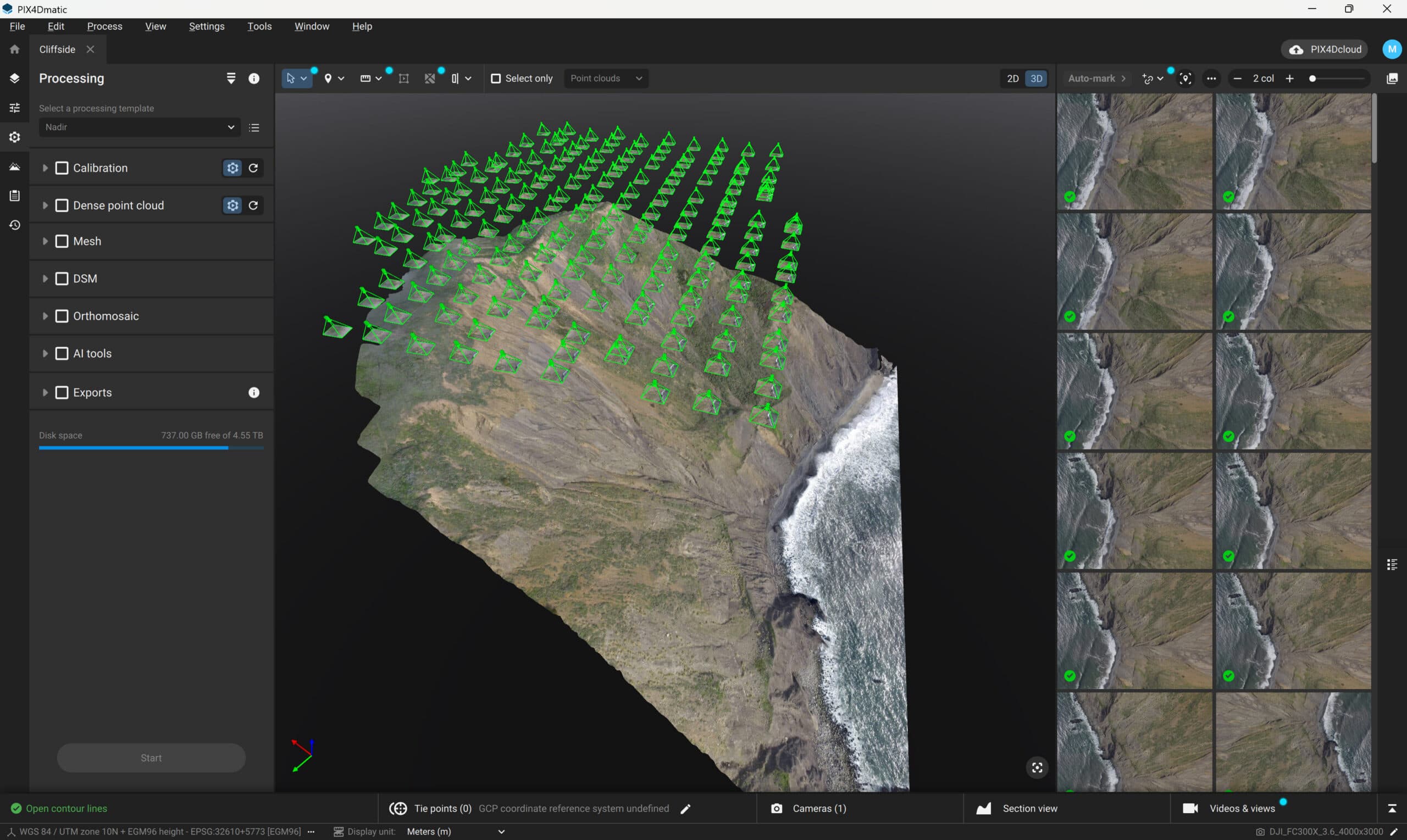Viewport: 1407px width, 840px height.
Task: Go to the Home screen icon
Action: click(15, 49)
